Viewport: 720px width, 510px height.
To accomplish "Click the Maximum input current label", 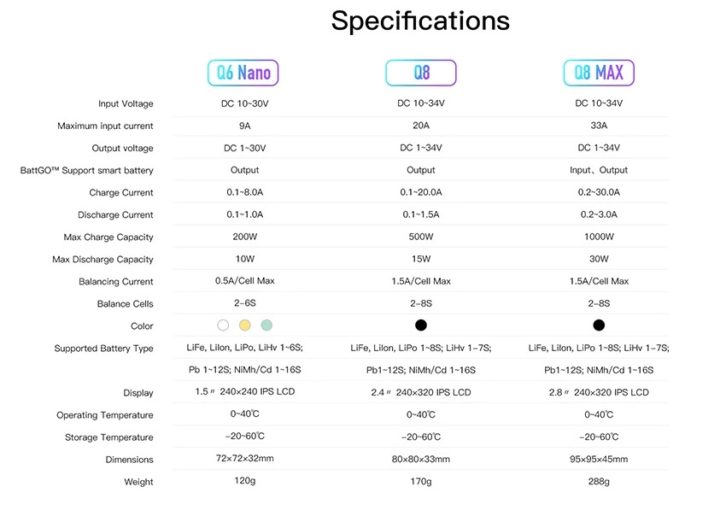I will coord(105,126).
